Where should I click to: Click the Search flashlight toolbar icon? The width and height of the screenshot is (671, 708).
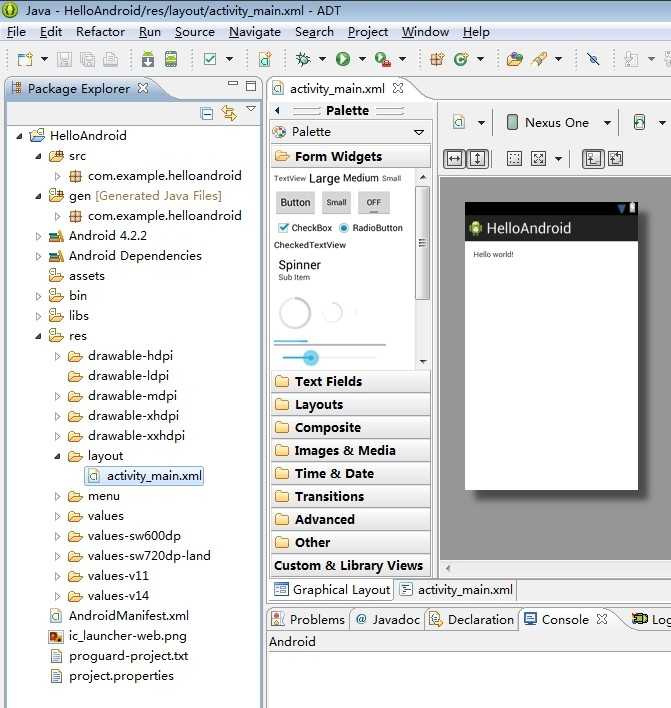(x=539, y=59)
